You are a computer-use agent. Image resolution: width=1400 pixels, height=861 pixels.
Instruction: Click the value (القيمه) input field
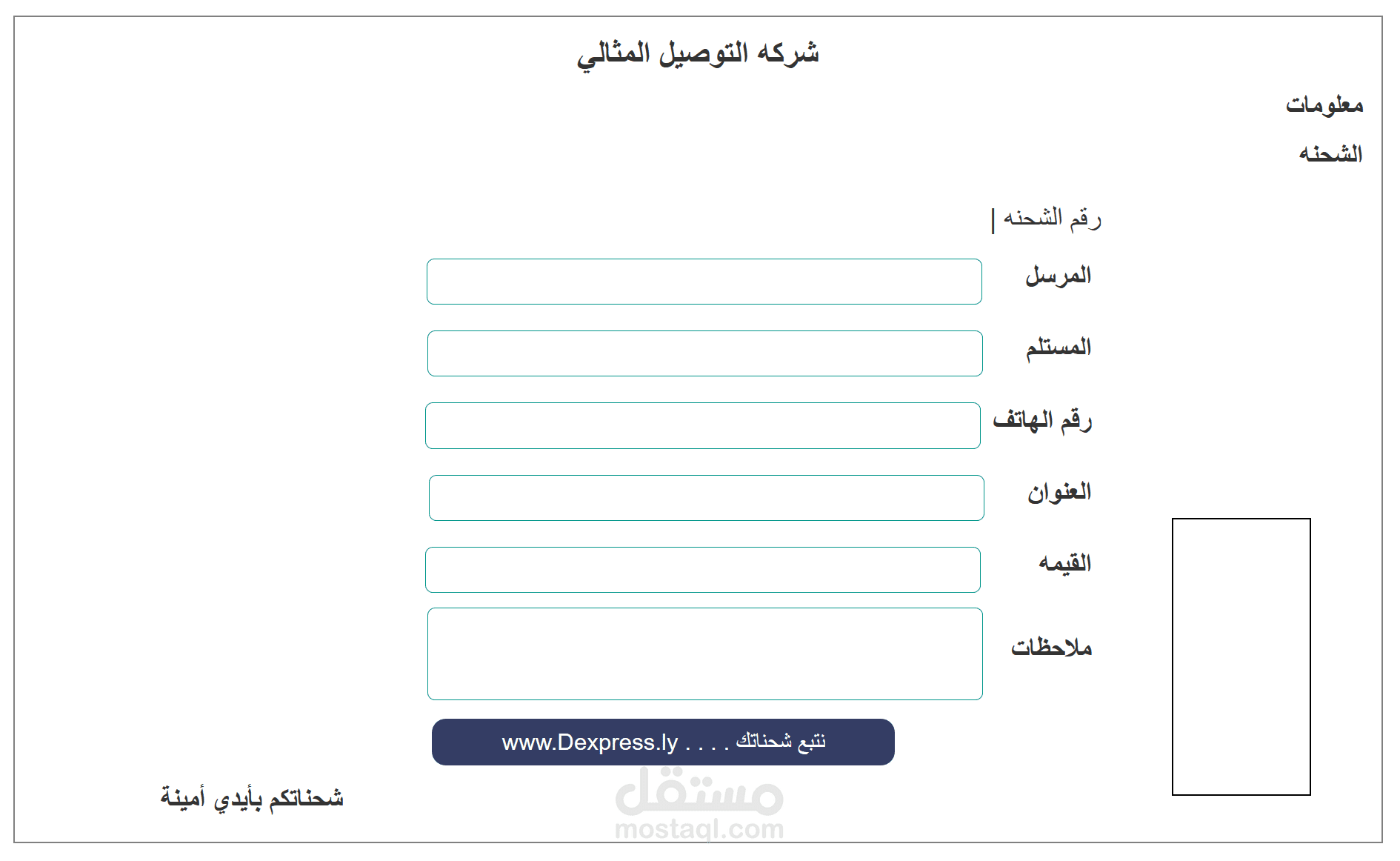(x=702, y=569)
